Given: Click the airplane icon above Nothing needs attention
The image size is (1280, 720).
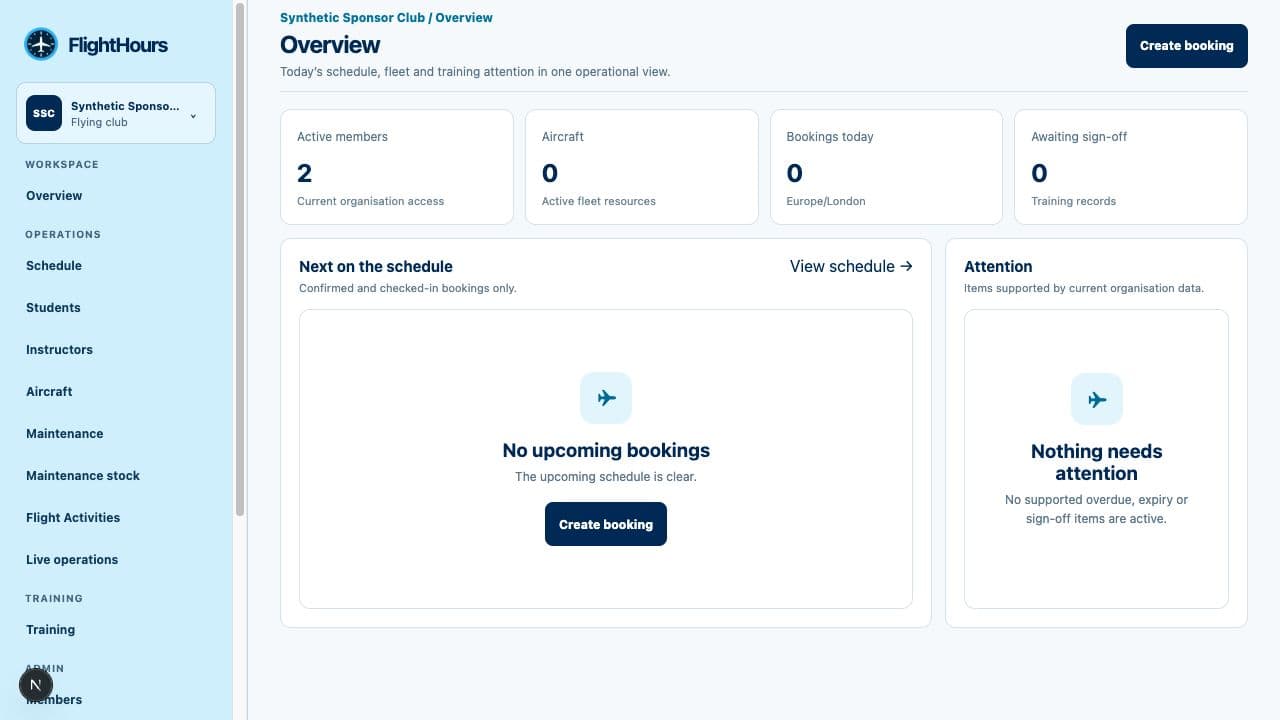Looking at the screenshot, I should 1097,399.
